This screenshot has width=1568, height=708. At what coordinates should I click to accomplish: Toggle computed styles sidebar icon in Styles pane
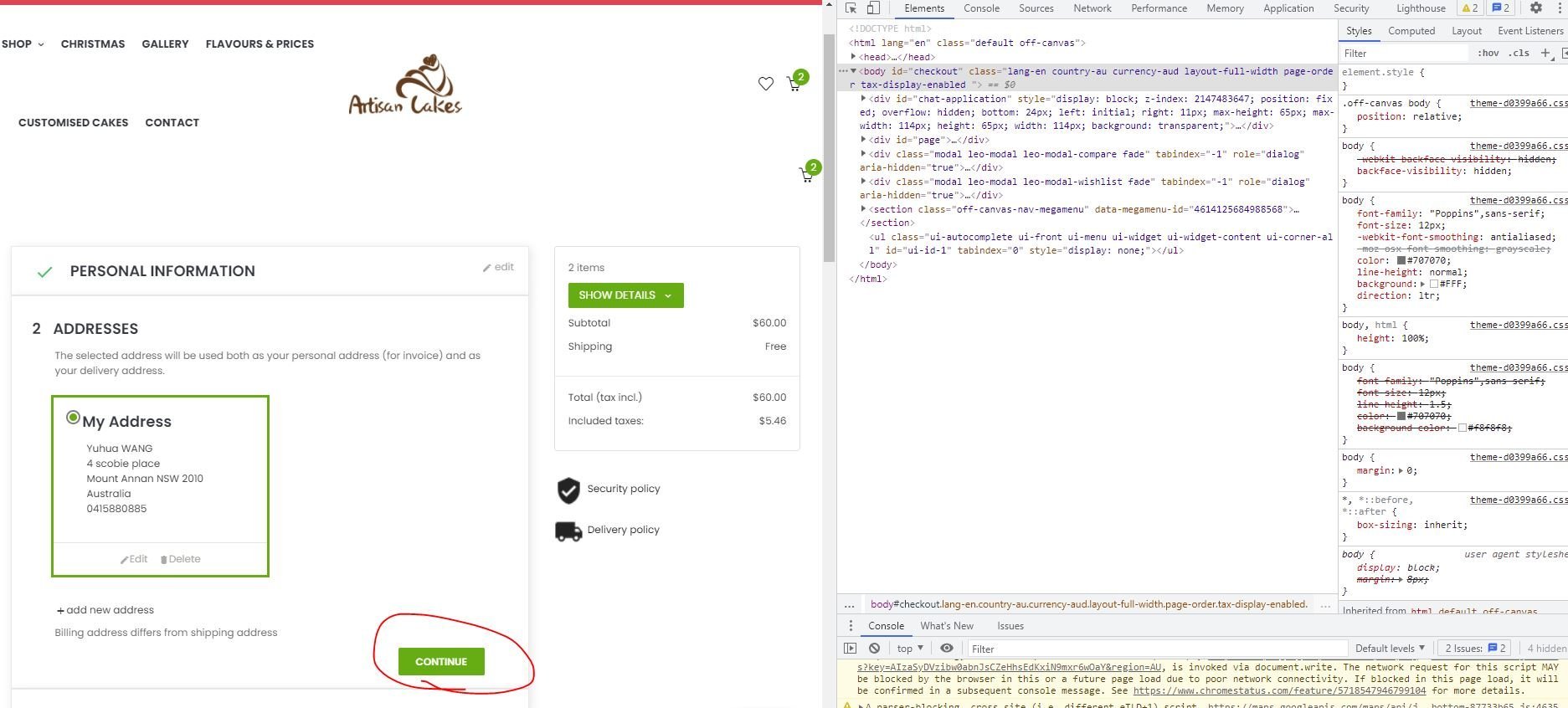1563,53
